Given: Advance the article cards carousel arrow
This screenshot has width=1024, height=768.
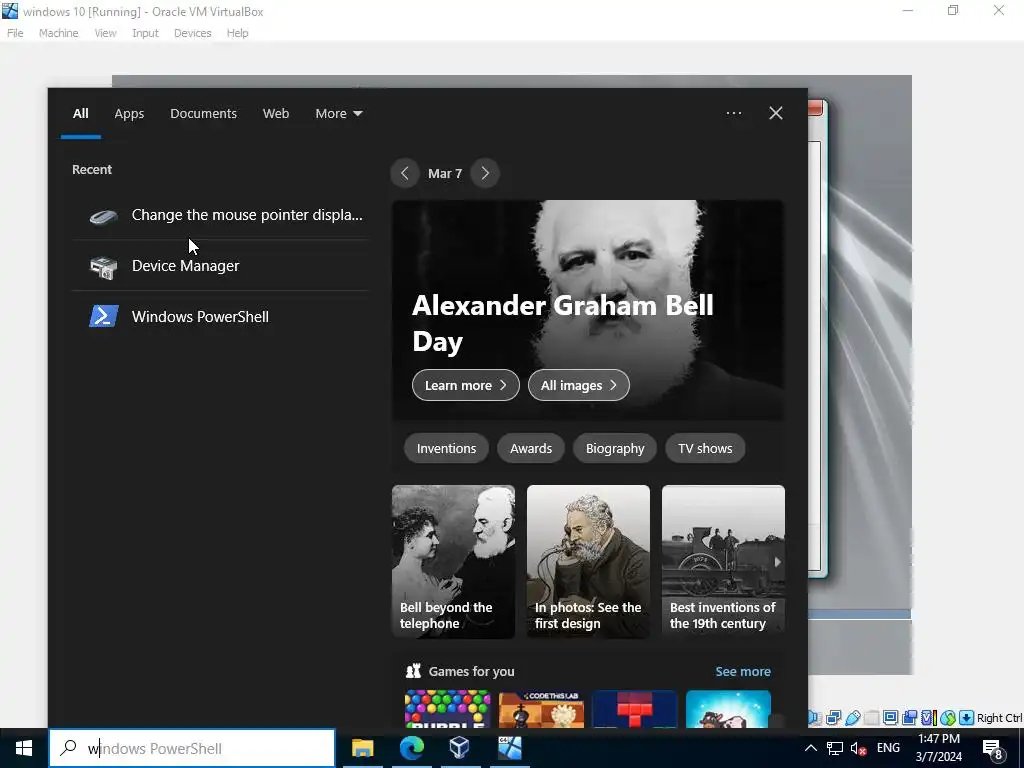Looking at the screenshot, I should pyautogui.click(x=777, y=562).
